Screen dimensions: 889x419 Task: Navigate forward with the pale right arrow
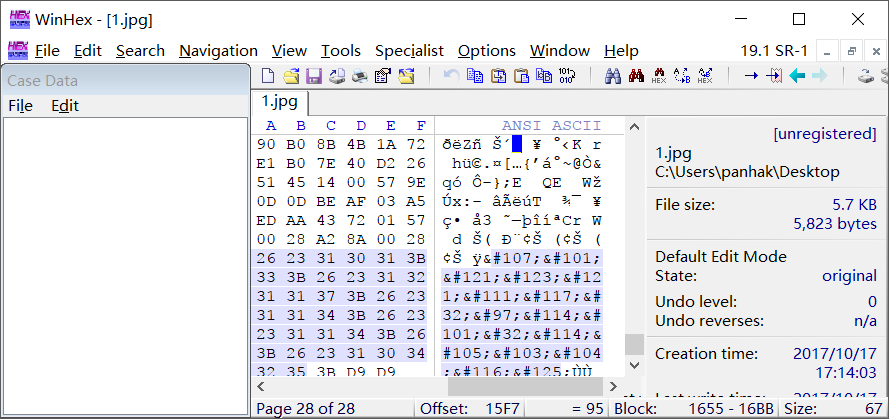(820, 76)
